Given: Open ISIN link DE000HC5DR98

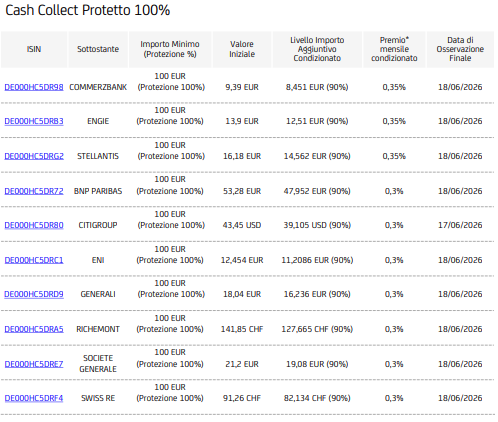Looking at the screenshot, I should 34,87.
